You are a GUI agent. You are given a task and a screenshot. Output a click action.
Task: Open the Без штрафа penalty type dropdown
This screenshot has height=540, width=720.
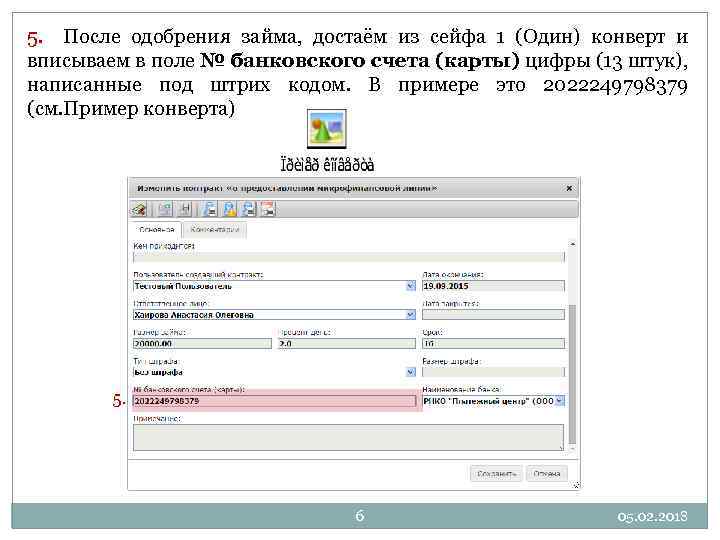pos(411,372)
